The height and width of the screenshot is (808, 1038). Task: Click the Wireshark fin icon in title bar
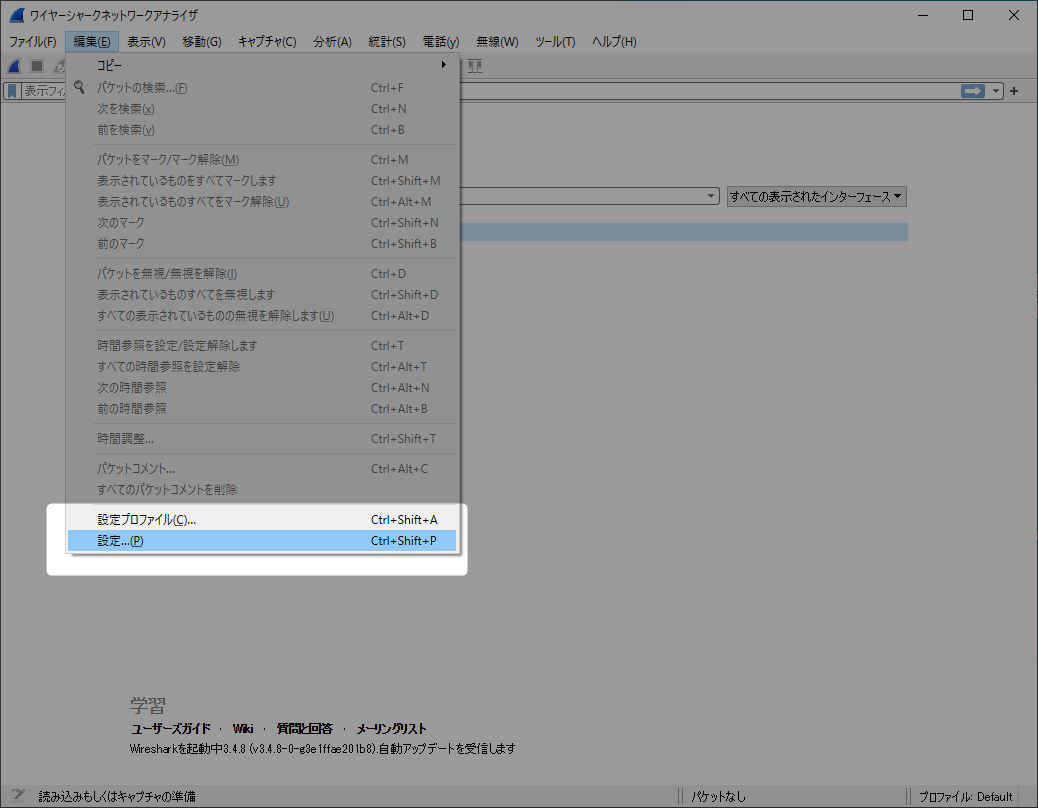click(x=17, y=15)
